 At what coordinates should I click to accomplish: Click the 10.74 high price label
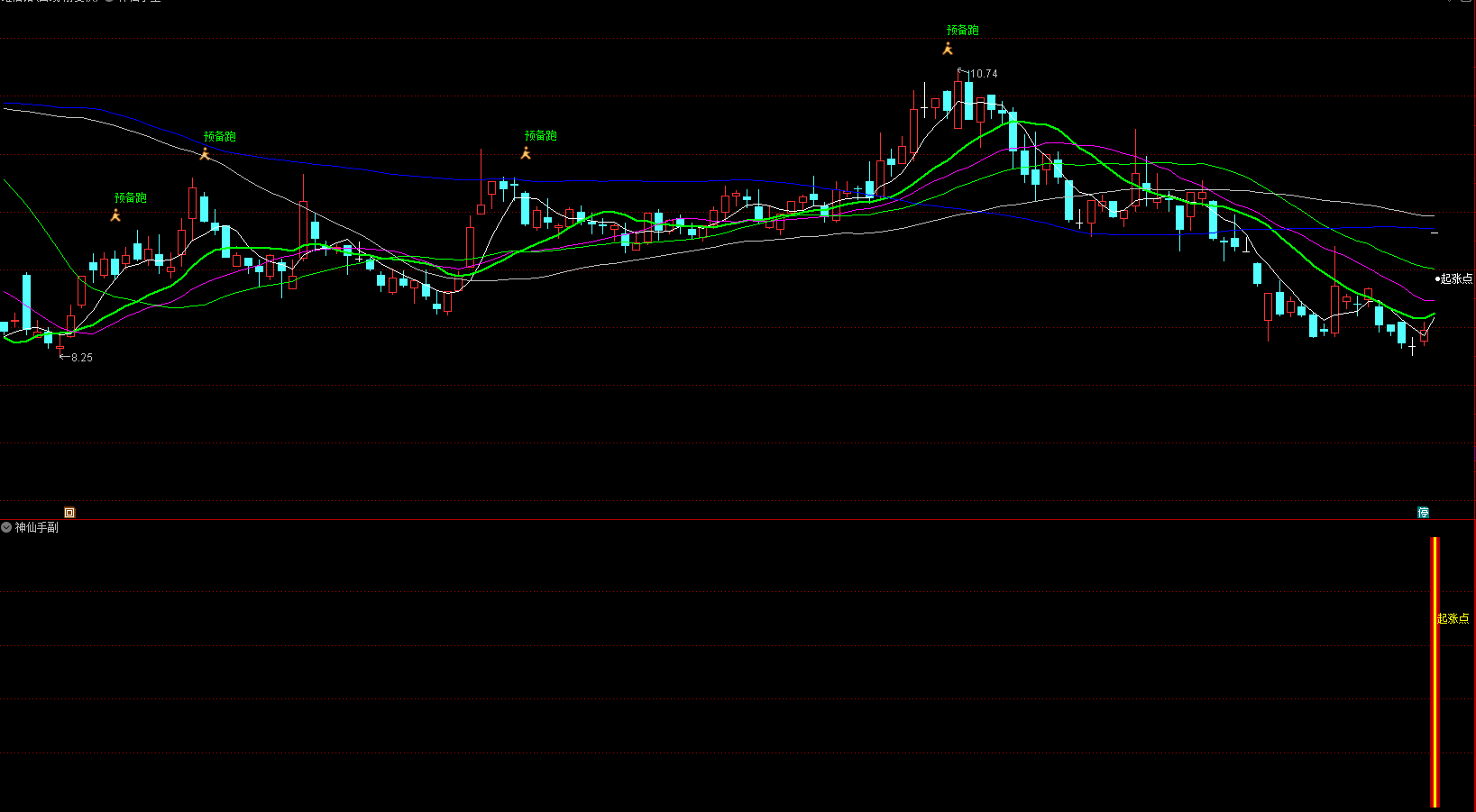pyautogui.click(x=984, y=74)
